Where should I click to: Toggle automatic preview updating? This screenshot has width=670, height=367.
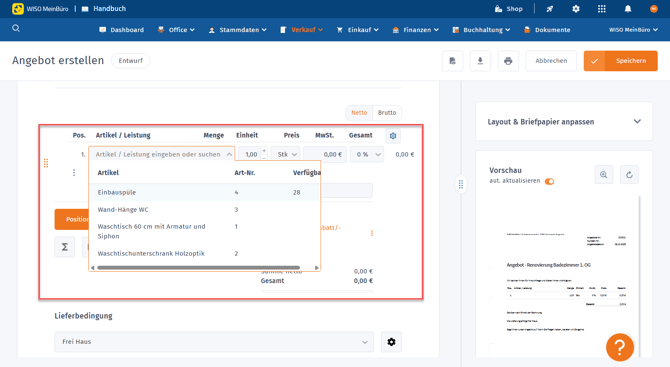[550, 181]
